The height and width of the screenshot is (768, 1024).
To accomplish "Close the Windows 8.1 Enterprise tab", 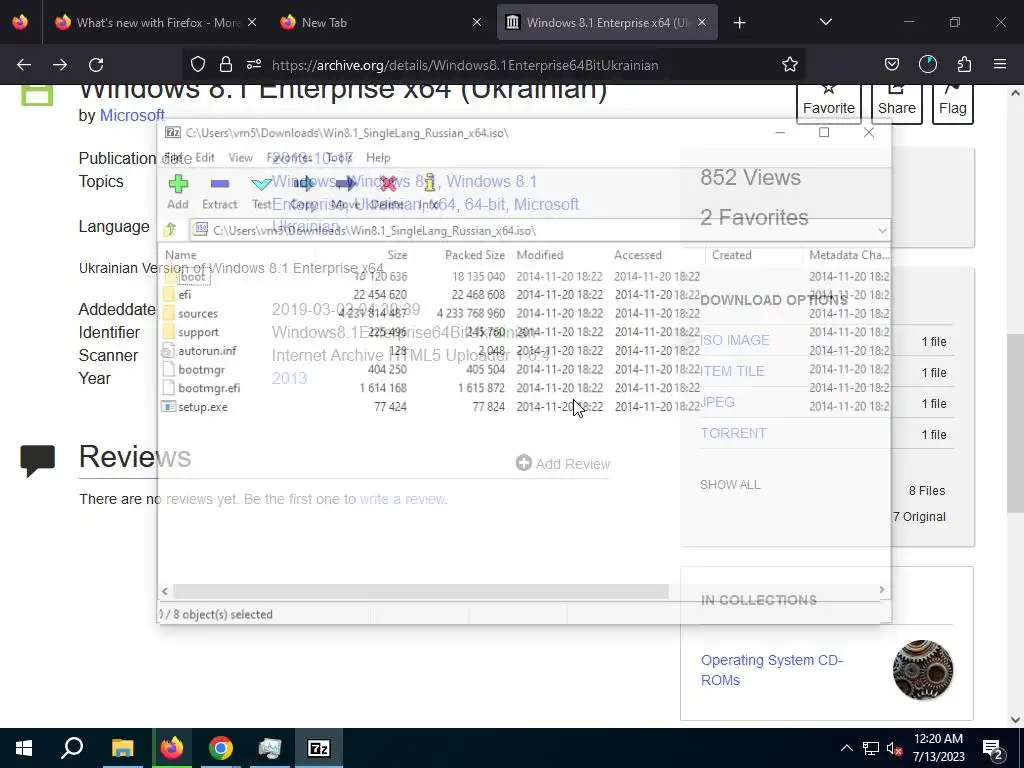I will (x=702, y=23).
